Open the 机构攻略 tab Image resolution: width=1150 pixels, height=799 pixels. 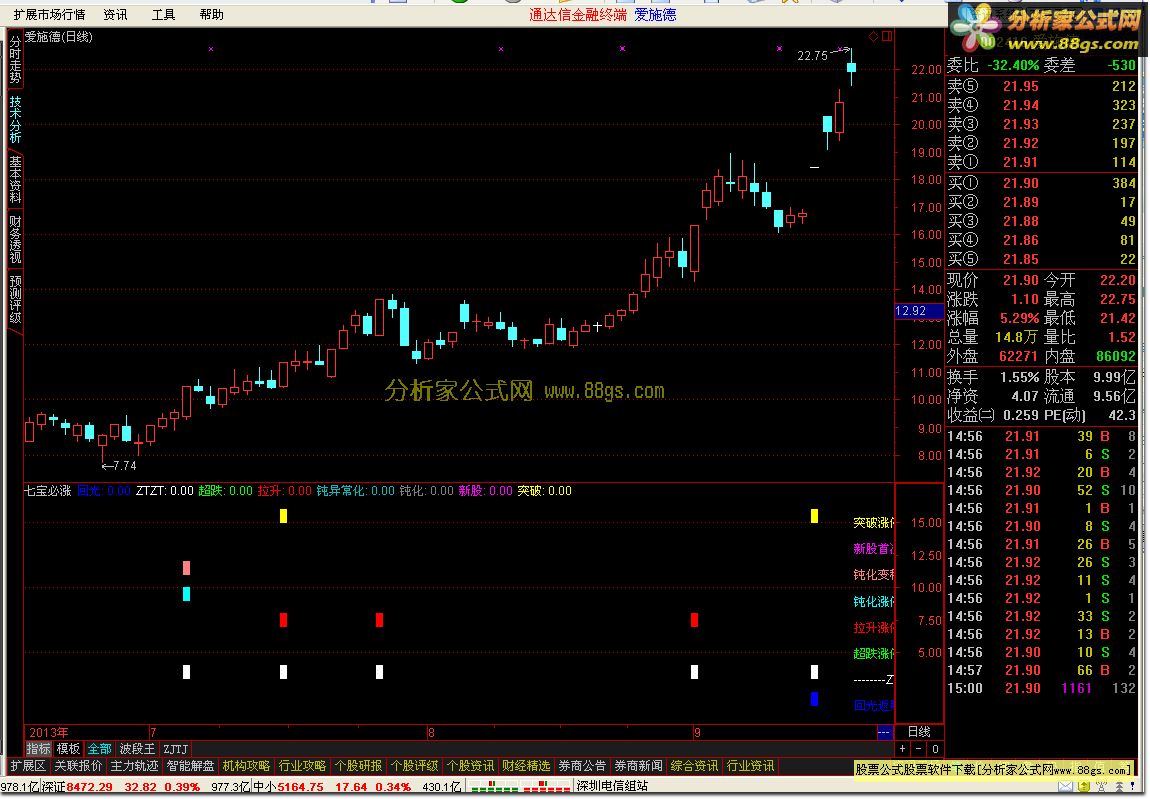tap(246, 766)
